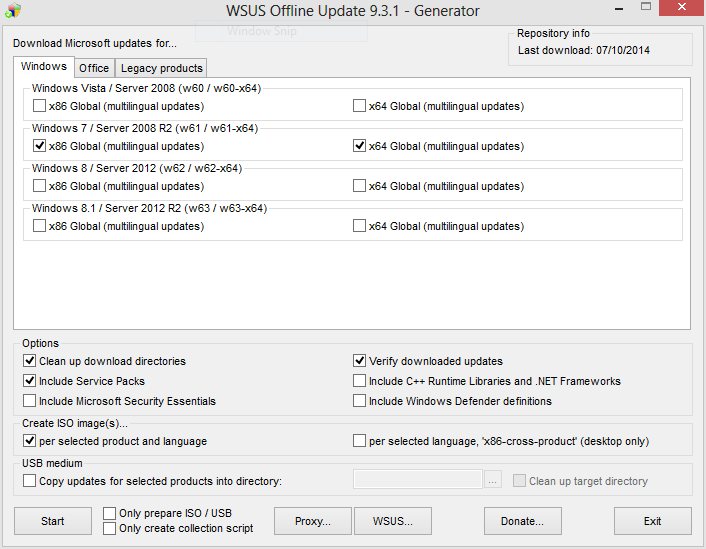Minimize the Generator window
The width and height of the screenshot is (706, 549).
619,9
